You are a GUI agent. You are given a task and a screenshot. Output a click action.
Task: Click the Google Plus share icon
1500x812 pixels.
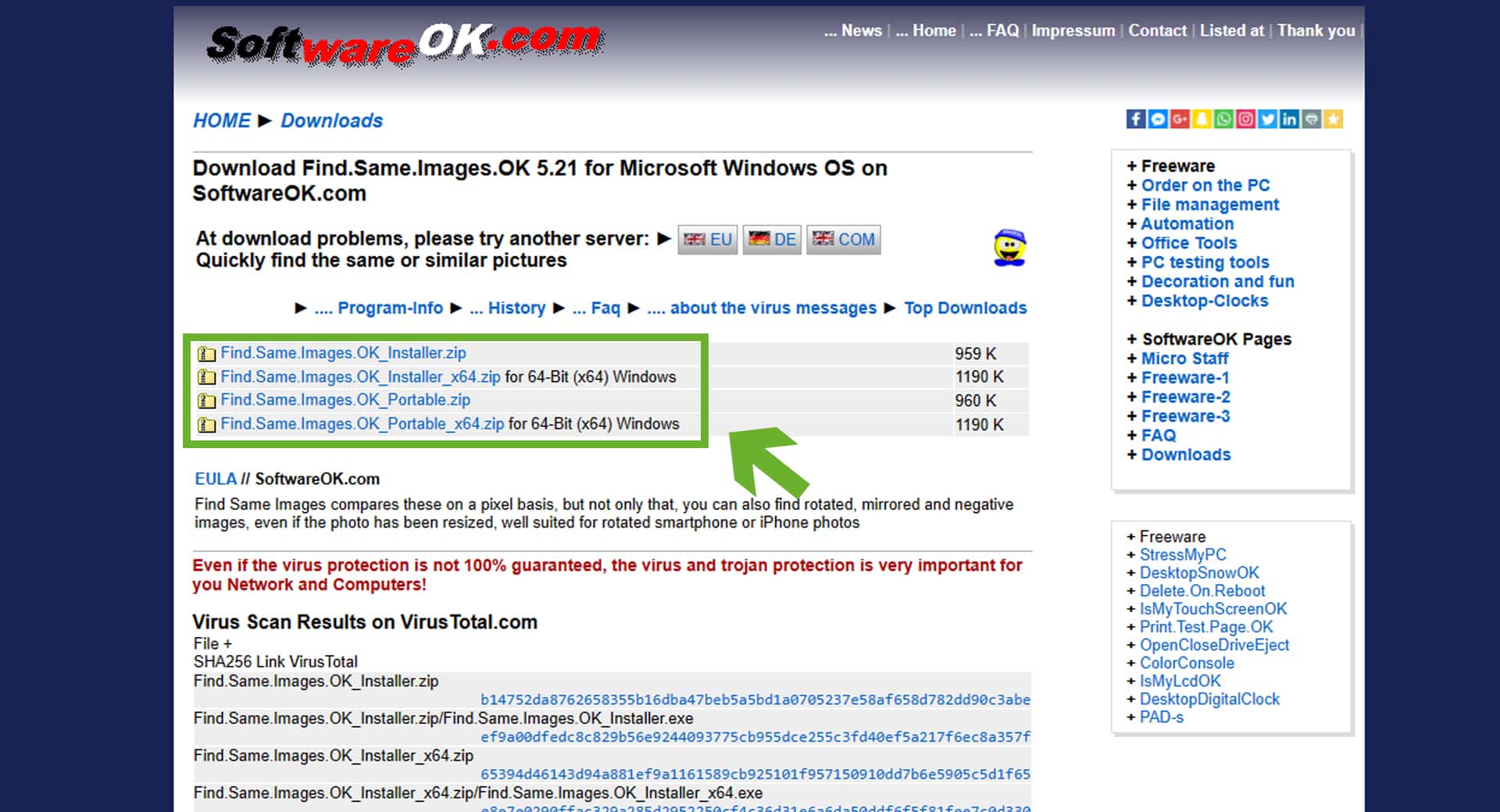coord(1180,119)
